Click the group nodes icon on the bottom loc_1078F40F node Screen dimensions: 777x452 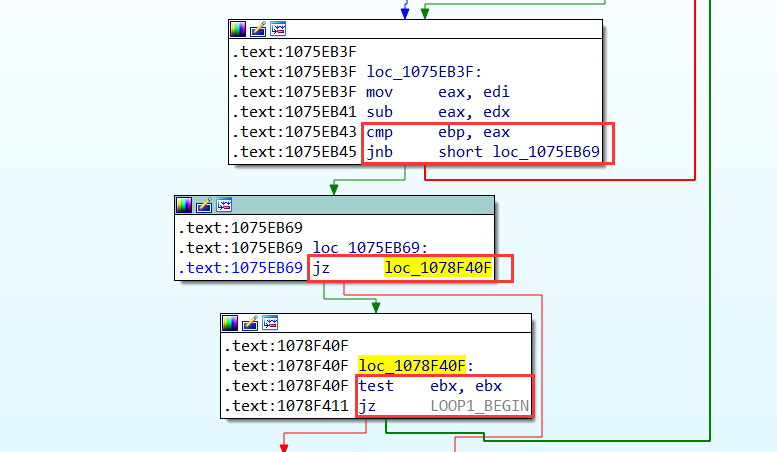point(269,323)
